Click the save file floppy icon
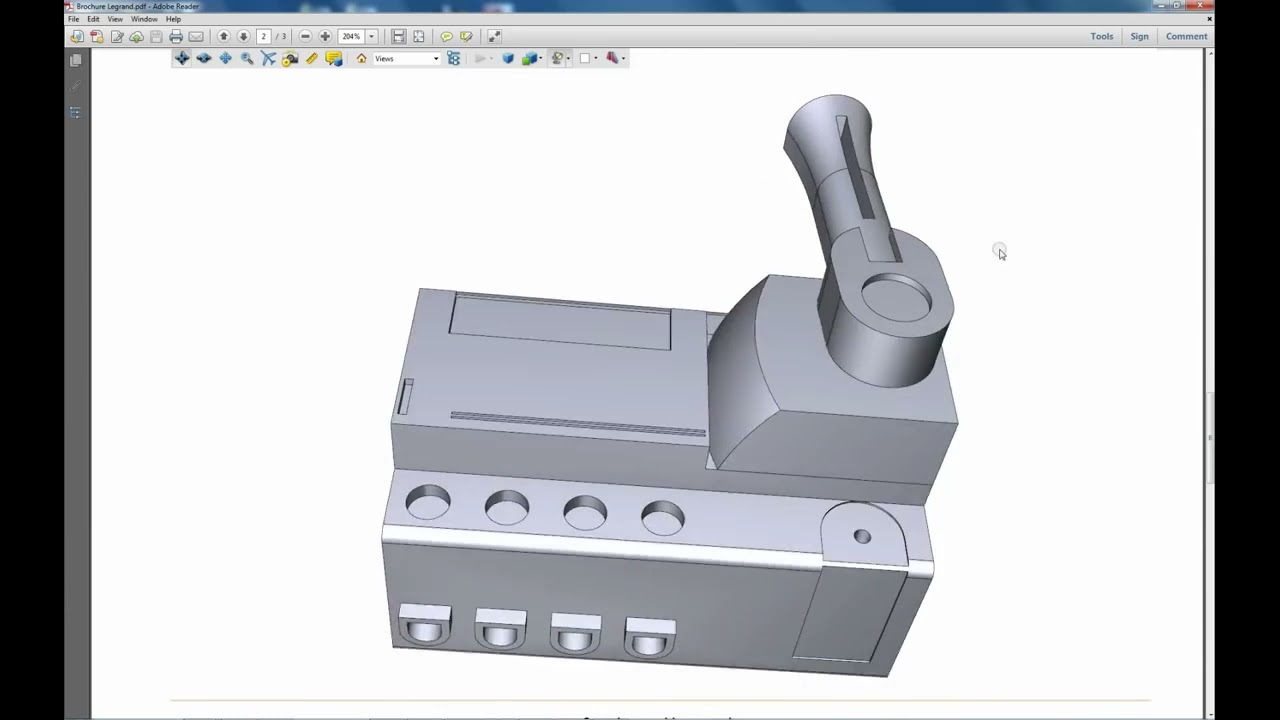This screenshot has height=720, width=1280. 156,36
